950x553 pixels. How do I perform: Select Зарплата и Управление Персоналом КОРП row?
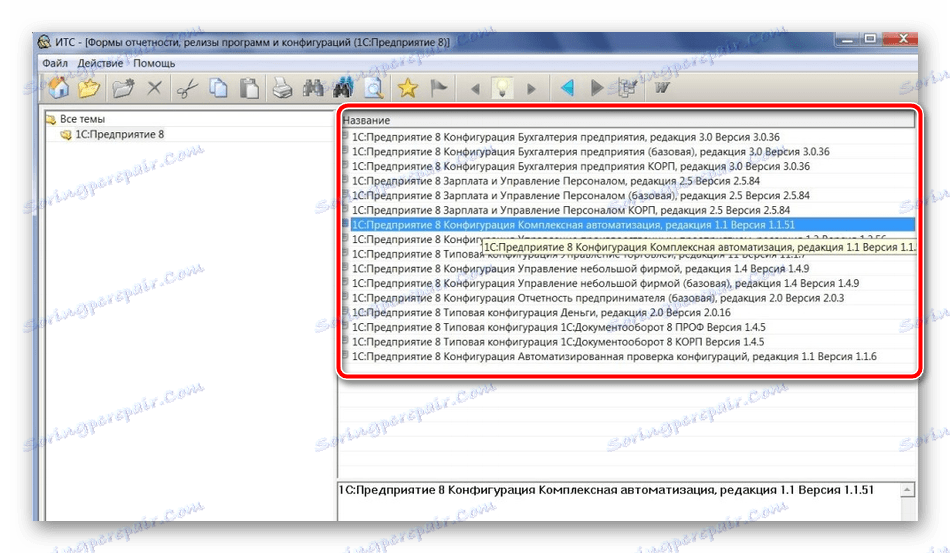(628, 210)
